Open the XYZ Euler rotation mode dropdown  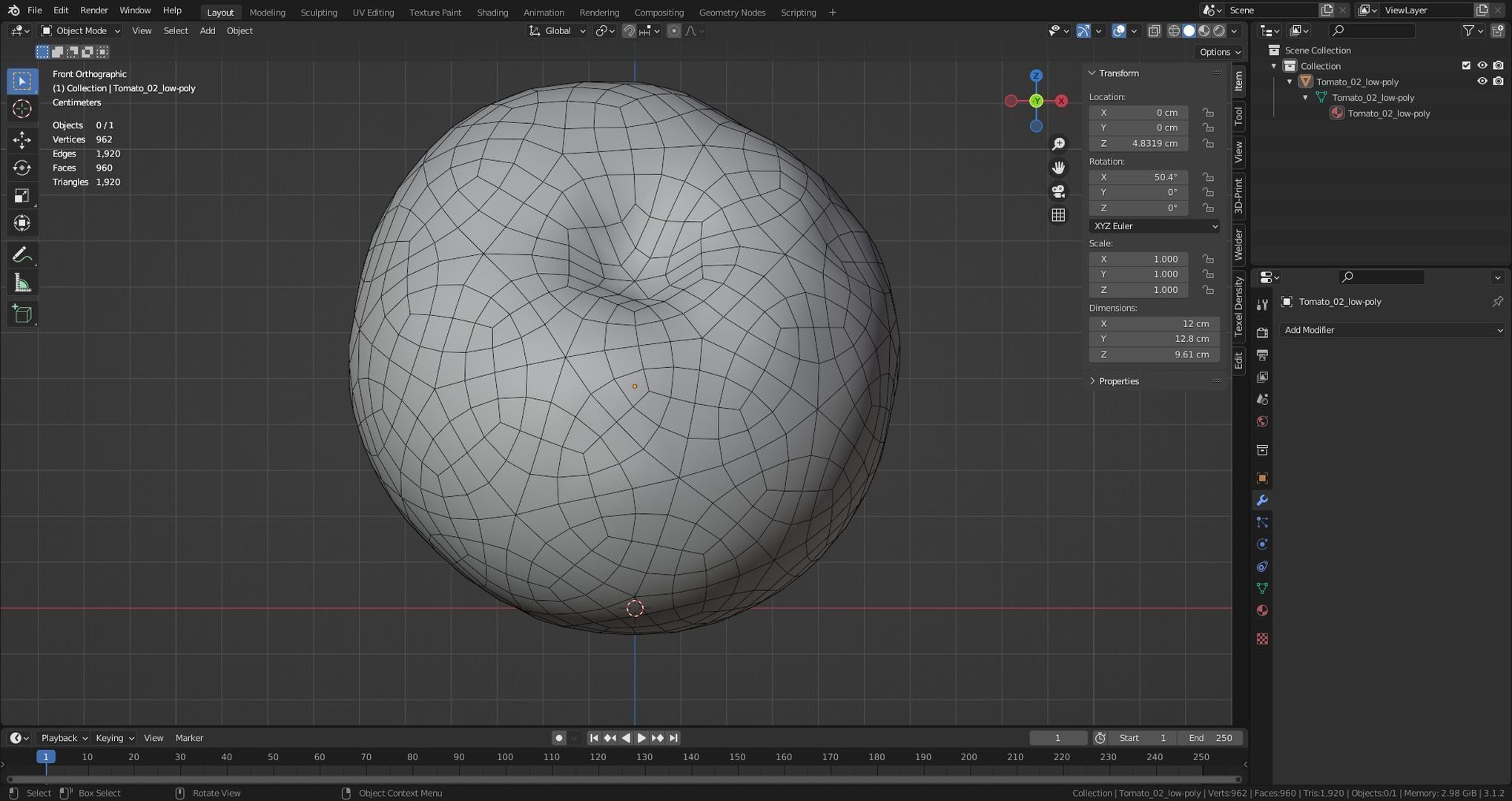(1155, 226)
